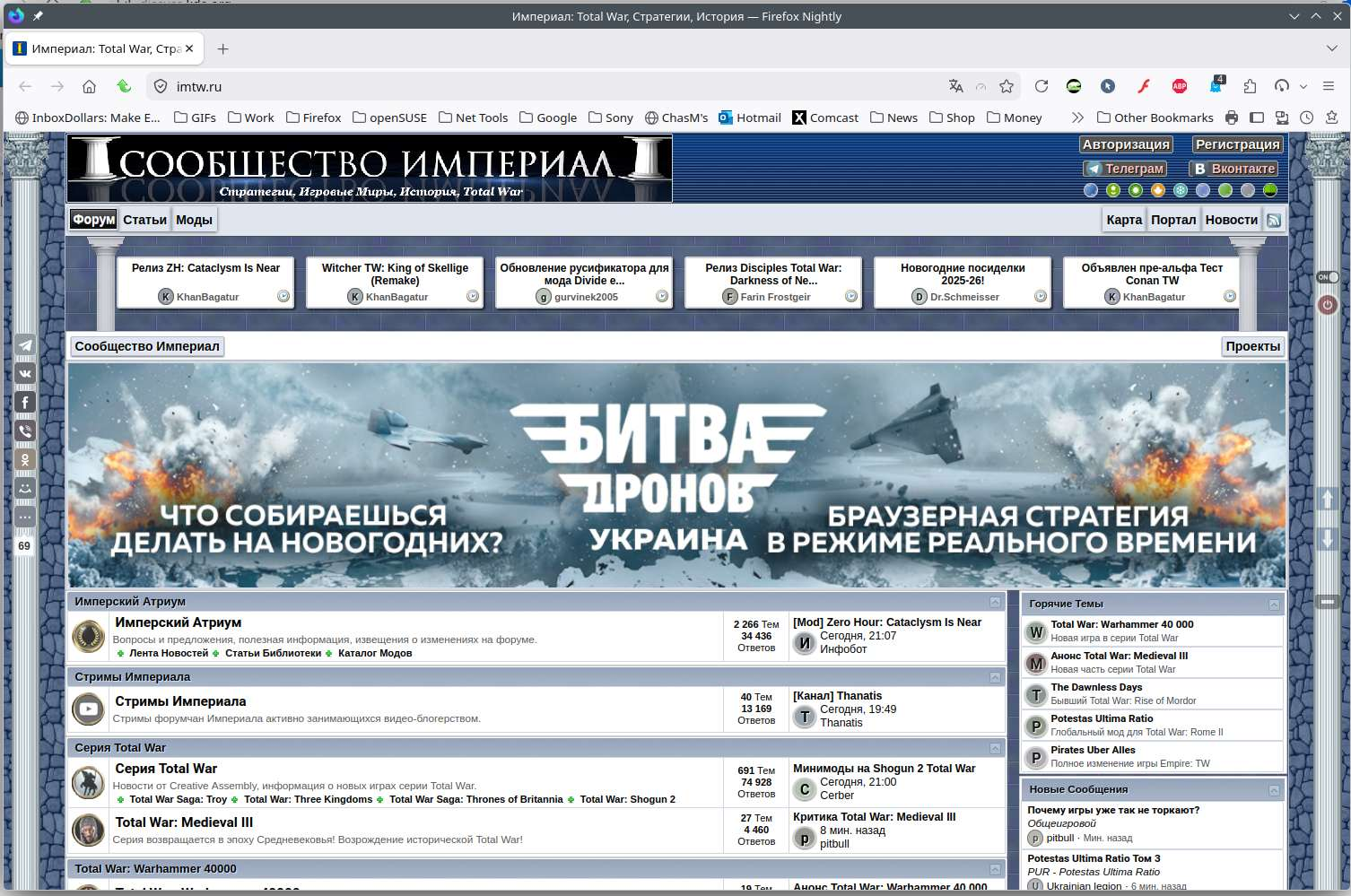Switch to the Статьи tab
Screen dimensions: 1351x896
pos(144,220)
